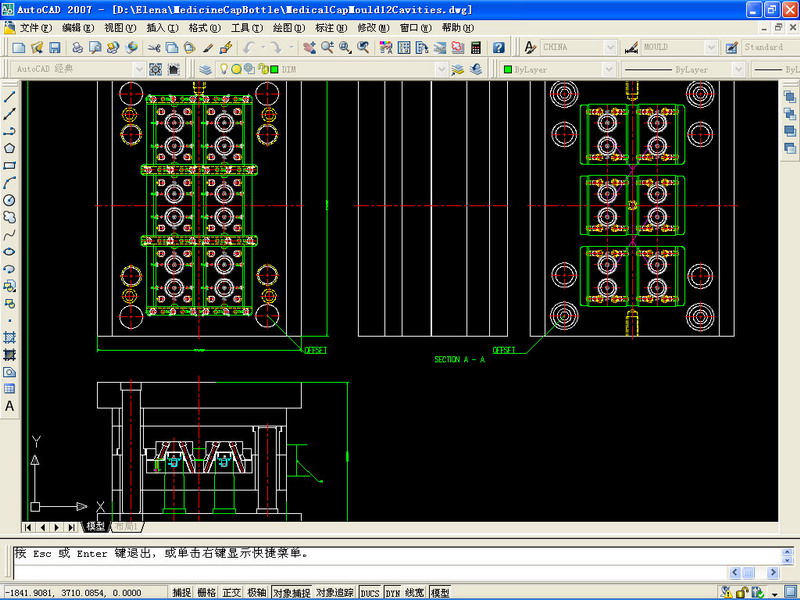Select the Multiline Text tool (A)
This screenshot has height=600, width=800.
click(x=10, y=406)
